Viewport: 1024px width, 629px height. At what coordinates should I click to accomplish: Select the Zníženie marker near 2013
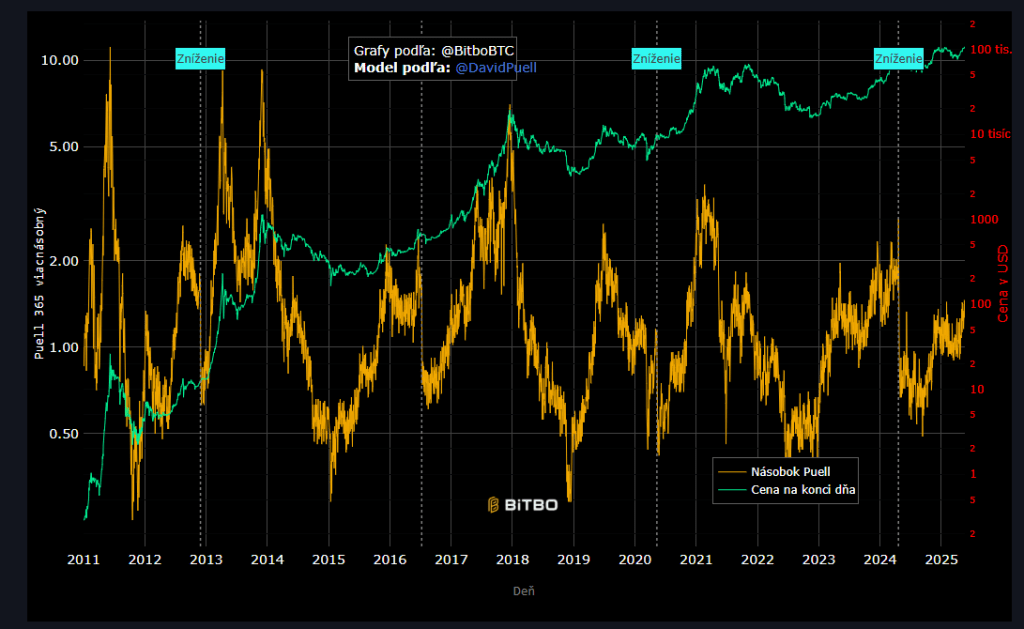[x=200, y=59]
